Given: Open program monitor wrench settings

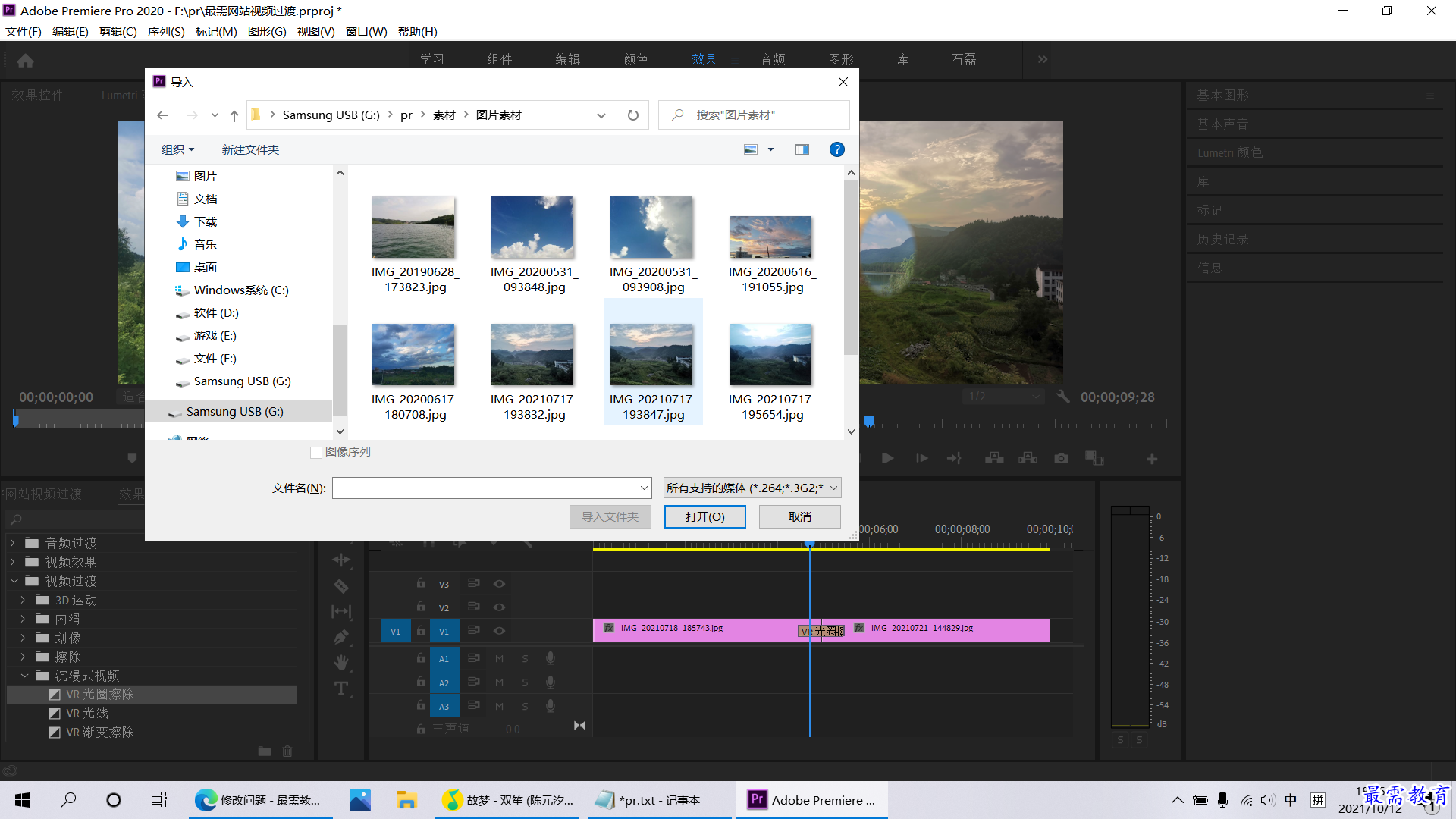Looking at the screenshot, I should coord(1063,397).
